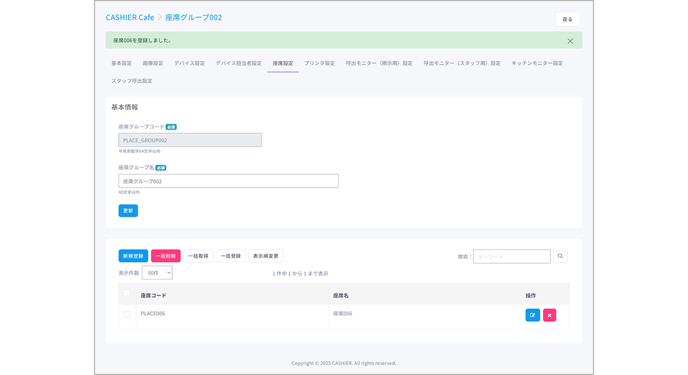Edit the PLACE006 seat row
Image resolution: width=688 pixels, height=375 pixels.
coord(533,315)
